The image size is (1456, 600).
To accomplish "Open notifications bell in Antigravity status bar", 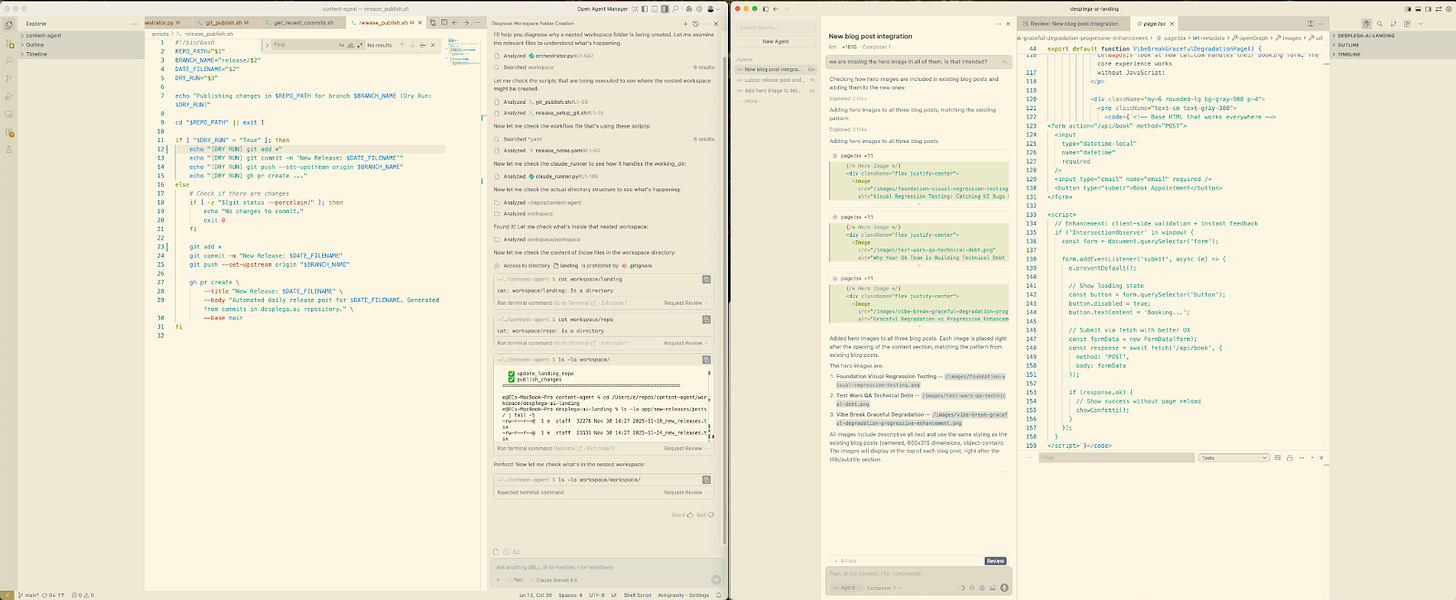I will coord(719,595).
